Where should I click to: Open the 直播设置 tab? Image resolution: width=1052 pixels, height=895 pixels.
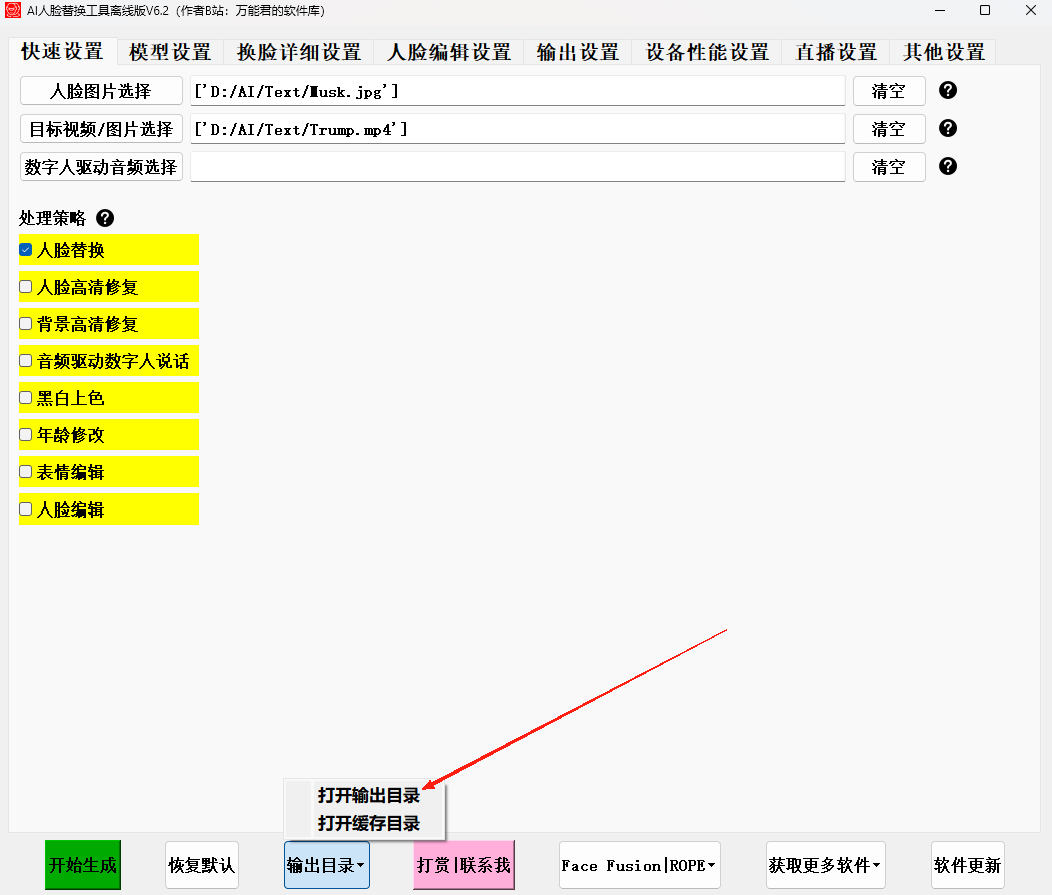point(836,52)
